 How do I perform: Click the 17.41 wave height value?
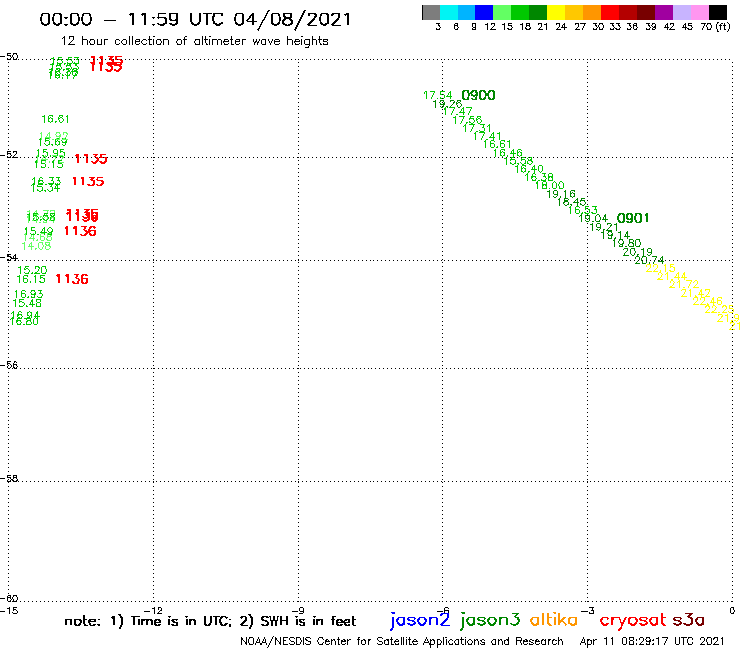[488, 136]
